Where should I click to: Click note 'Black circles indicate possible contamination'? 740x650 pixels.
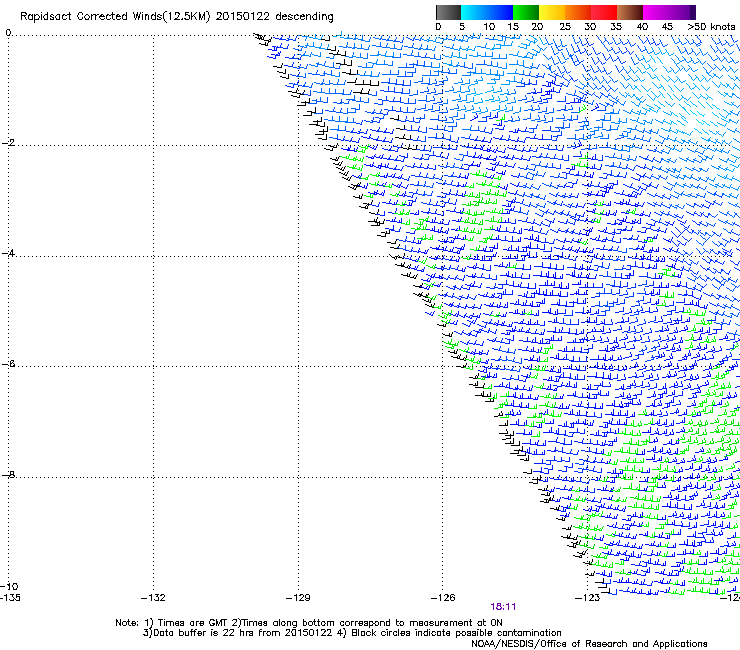click(x=456, y=633)
